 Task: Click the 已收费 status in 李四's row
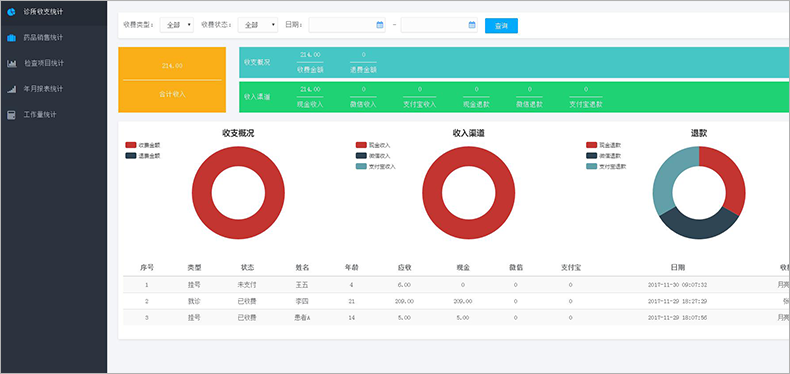pos(247,301)
